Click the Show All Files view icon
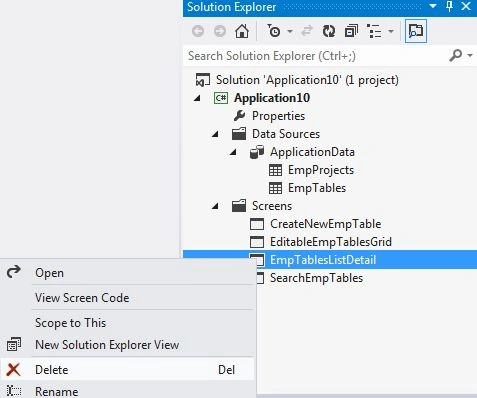This screenshot has height=398, width=477. [374, 31]
